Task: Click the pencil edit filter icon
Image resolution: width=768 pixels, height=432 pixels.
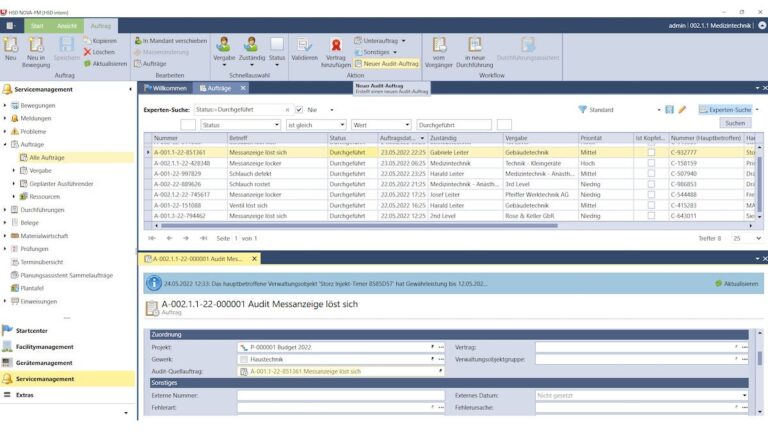Action: click(x=682, y=109)
